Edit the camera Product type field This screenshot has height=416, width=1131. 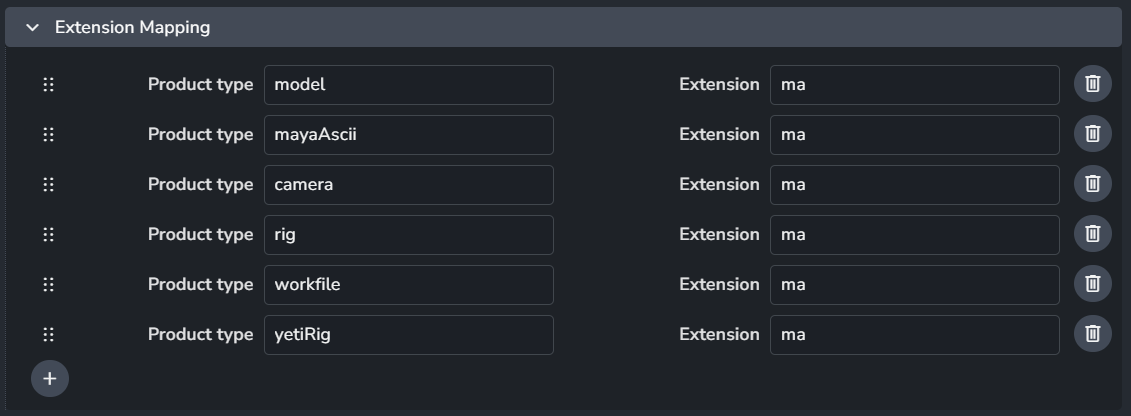click(x=408, y=185)
